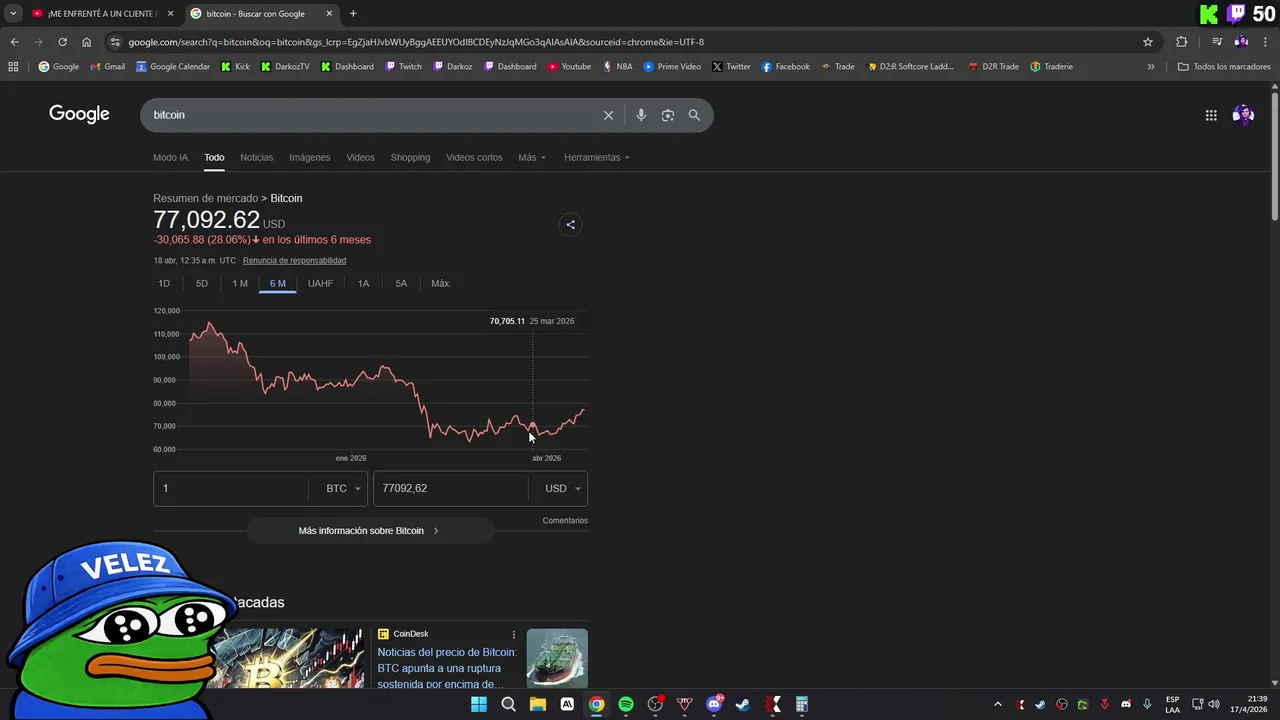The height and width of the screenshot is (720, 1280).
Task: Open the CoinDesk Bitcoin price news headline
Action: pyautogui.click(x=447, y=668)
